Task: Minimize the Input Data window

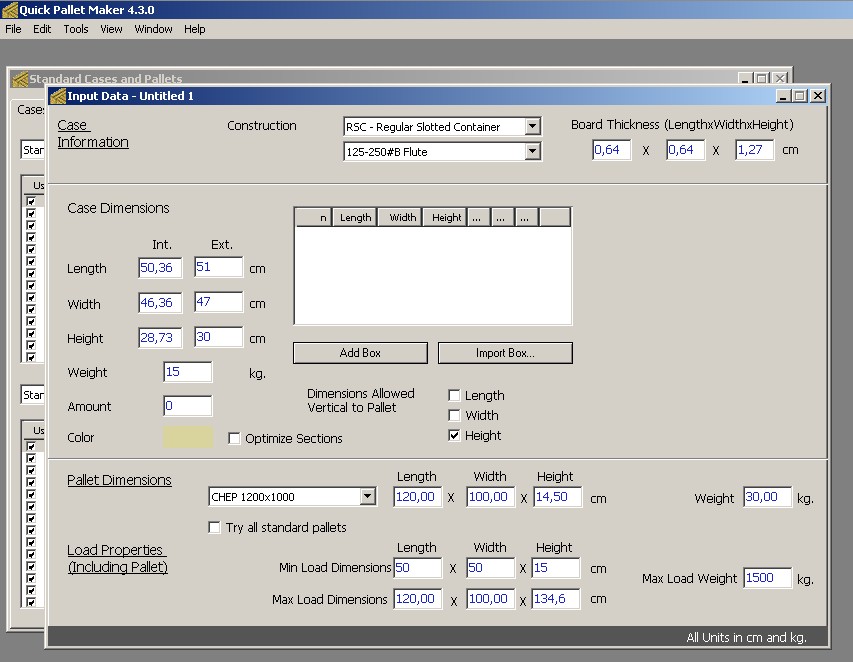Action: [x=783, y=96]
